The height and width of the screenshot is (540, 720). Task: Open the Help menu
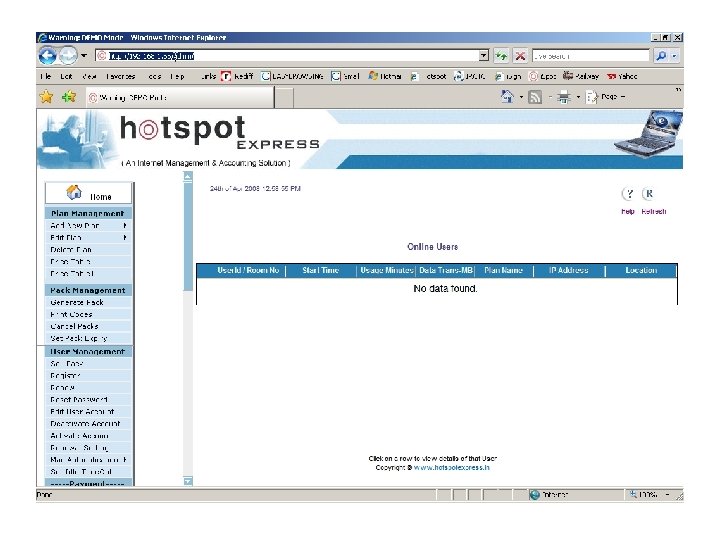177,76
